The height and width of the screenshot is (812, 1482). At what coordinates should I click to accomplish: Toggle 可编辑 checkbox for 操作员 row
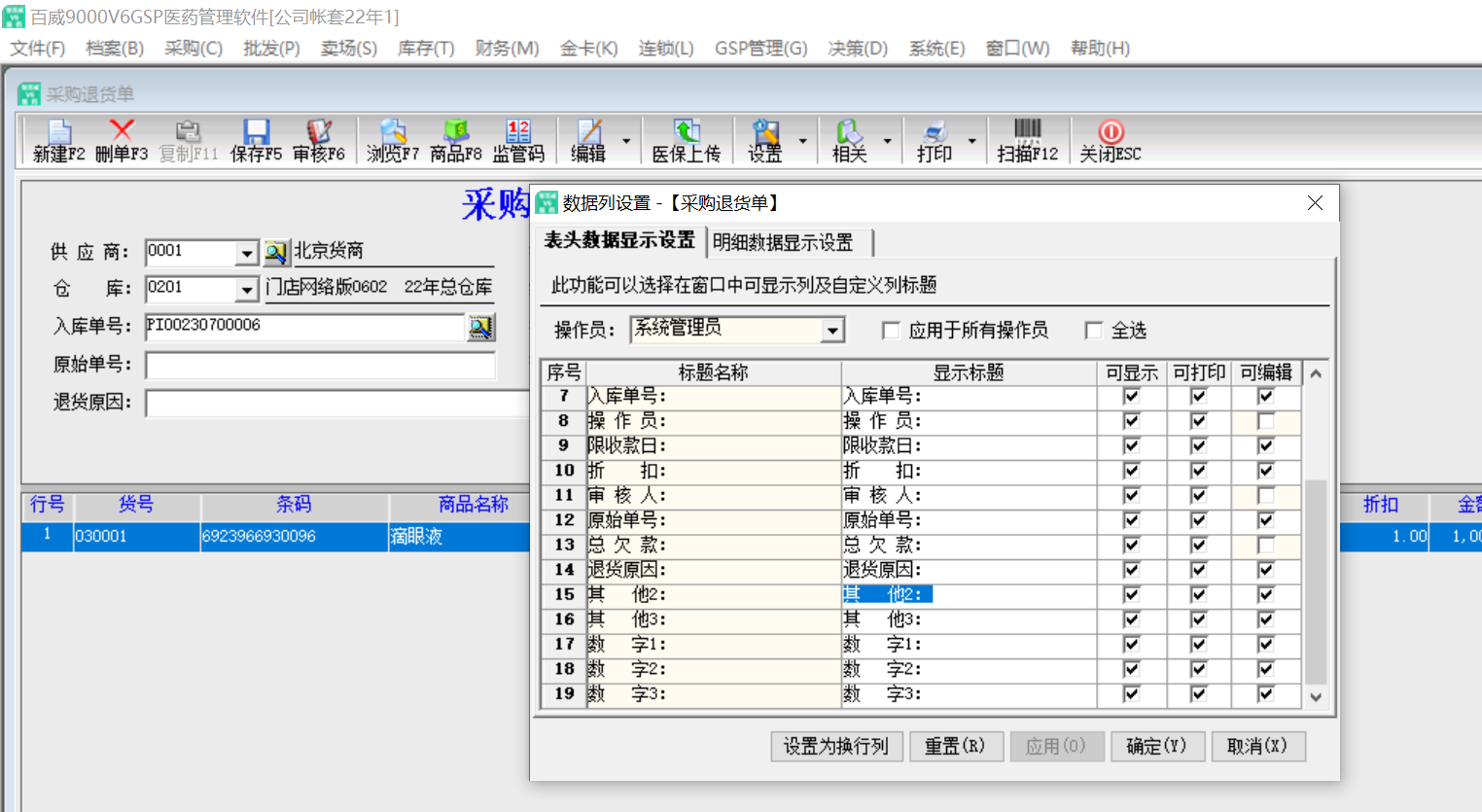click(1265, 421)
